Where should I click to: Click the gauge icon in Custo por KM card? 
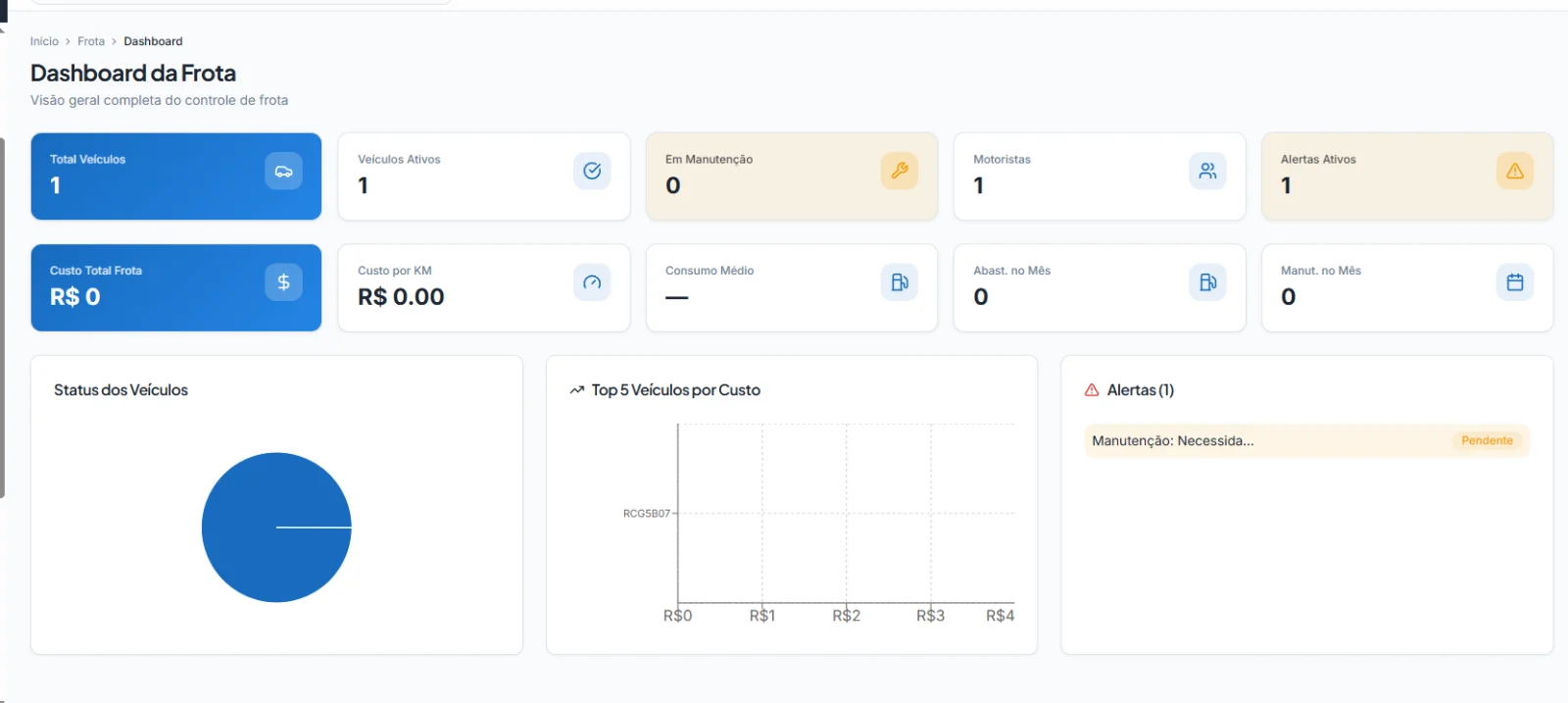592,282
